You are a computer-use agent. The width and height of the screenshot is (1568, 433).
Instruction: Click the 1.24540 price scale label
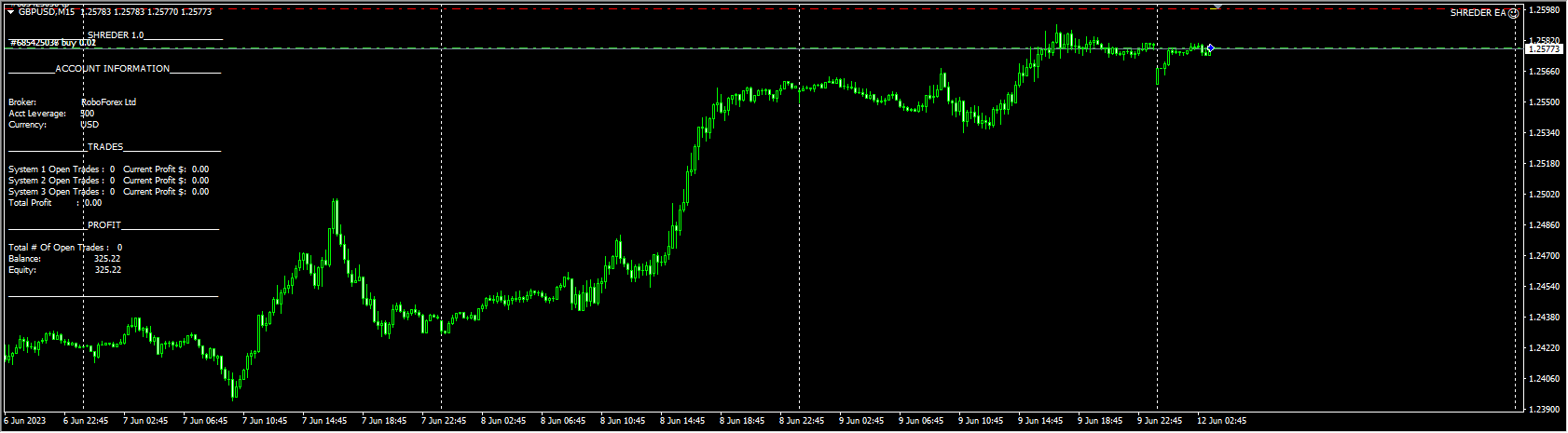tap(1545, 287)
